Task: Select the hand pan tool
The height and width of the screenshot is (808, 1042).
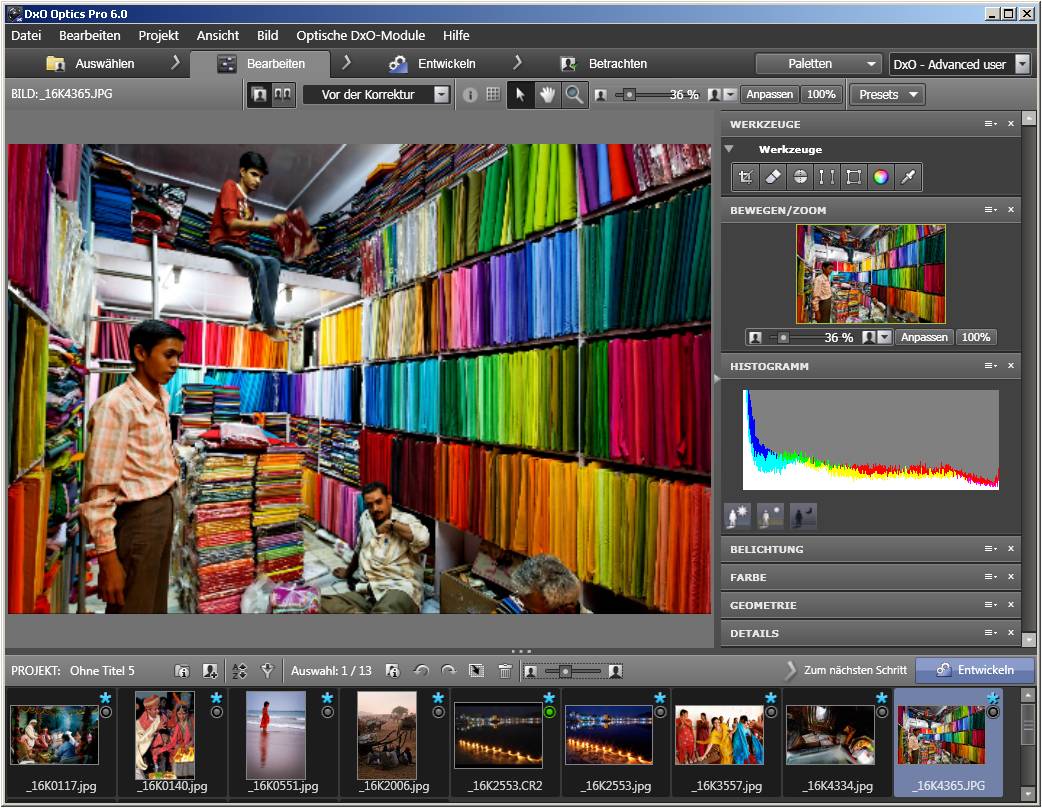Action: click(547, 94)
